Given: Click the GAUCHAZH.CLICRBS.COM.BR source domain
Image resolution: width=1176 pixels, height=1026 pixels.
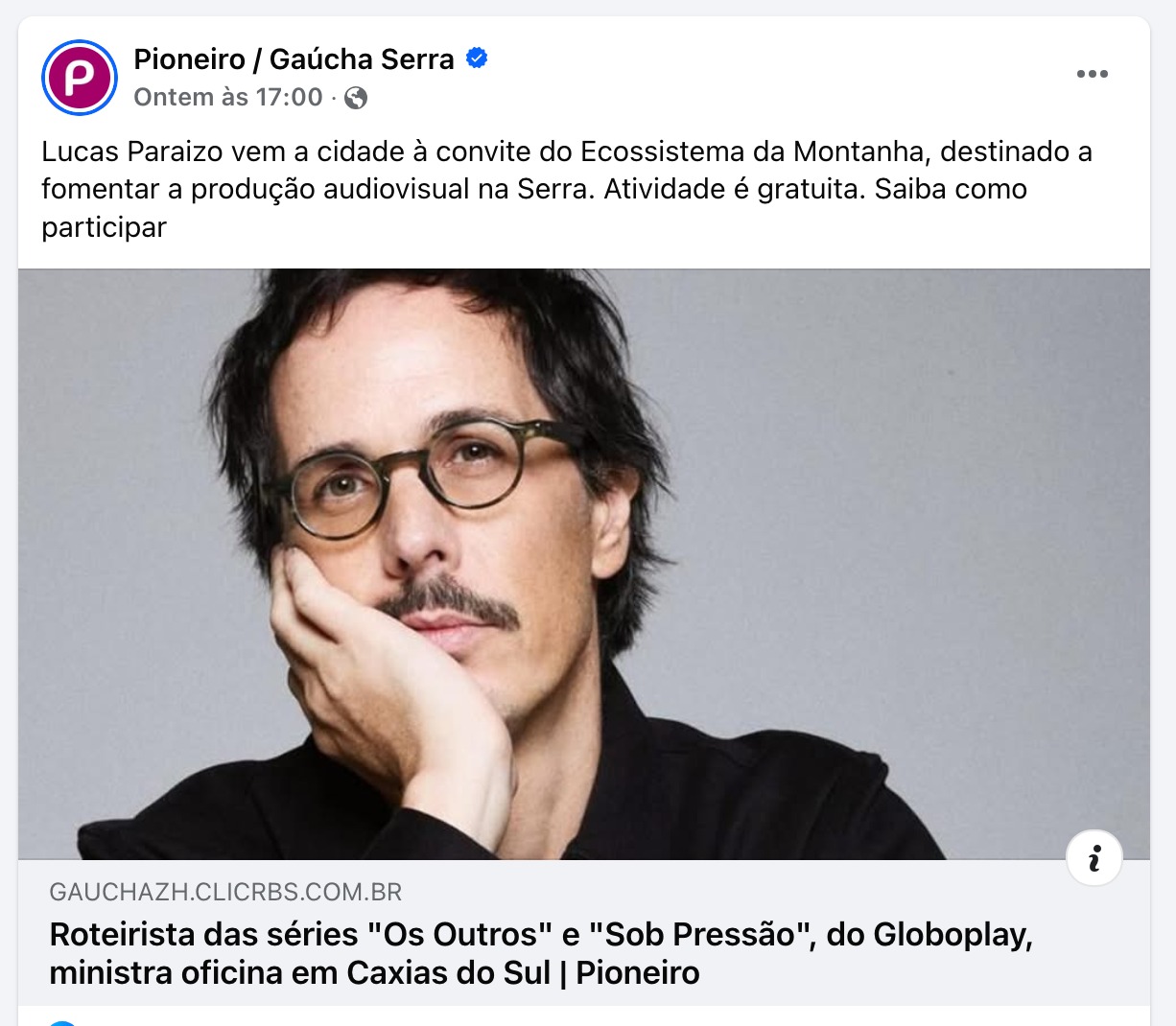Looking at the screenshot, I should pos(225,893).
